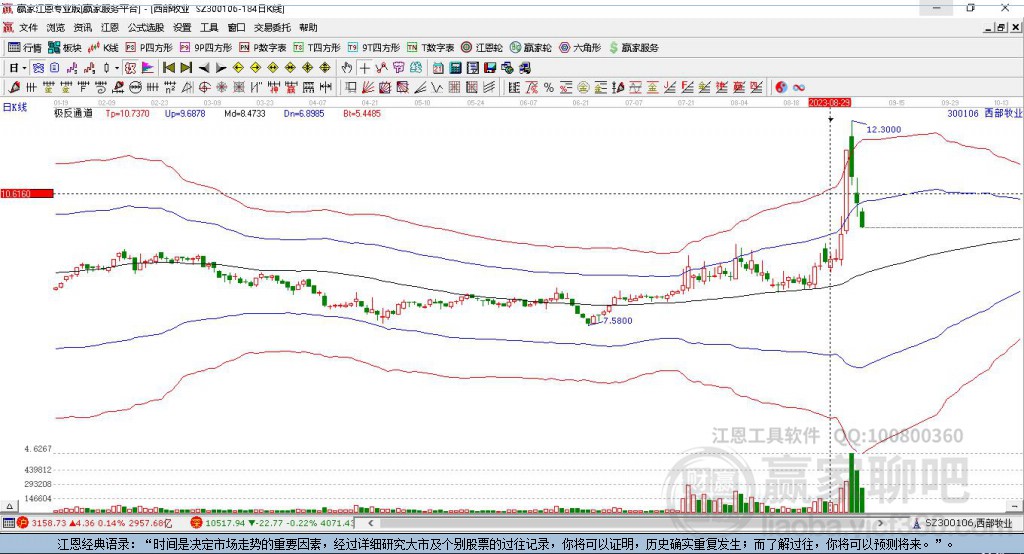Open 赢家服务 service link
Screen dimensions: 1024x554
[x=633, y=48]
